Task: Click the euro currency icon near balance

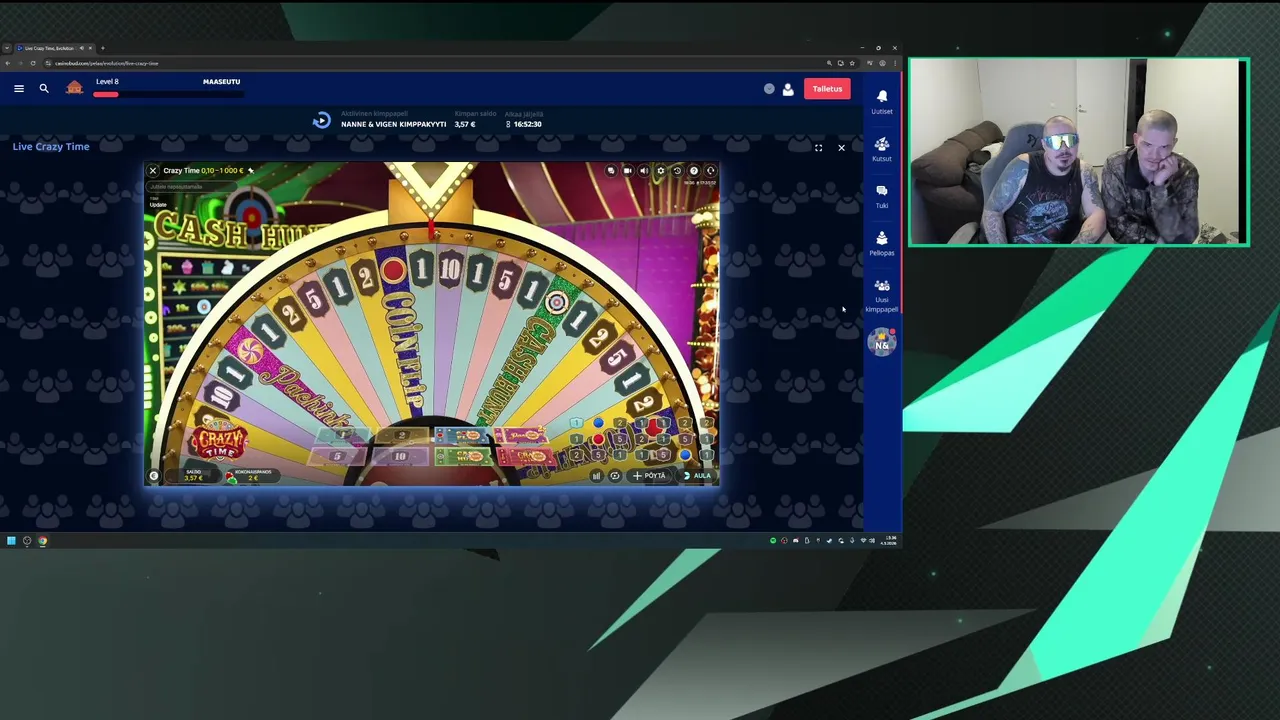Action: point(154,476)
